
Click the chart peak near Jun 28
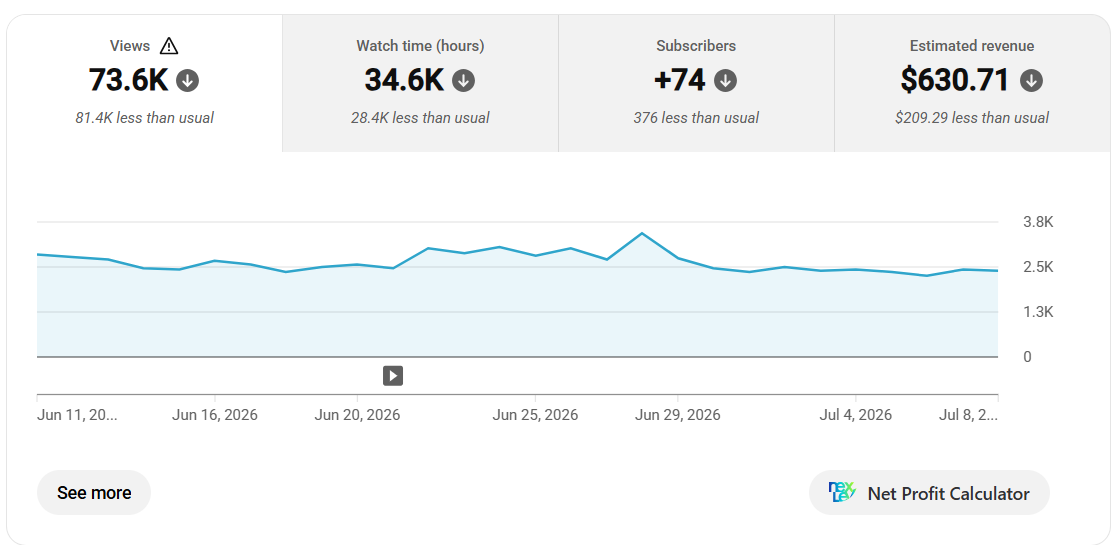coord(642,233)
